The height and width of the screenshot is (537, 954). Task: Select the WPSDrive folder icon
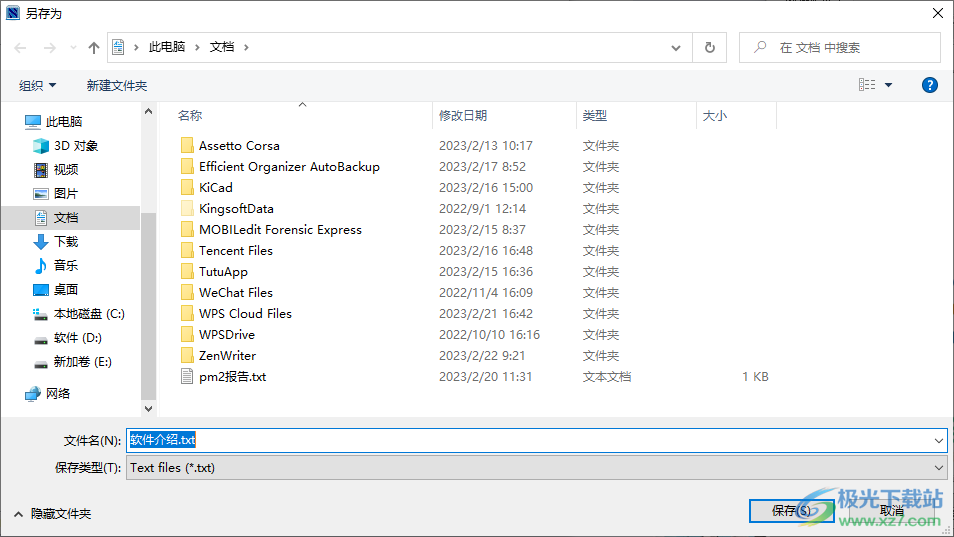pos(187,334)
